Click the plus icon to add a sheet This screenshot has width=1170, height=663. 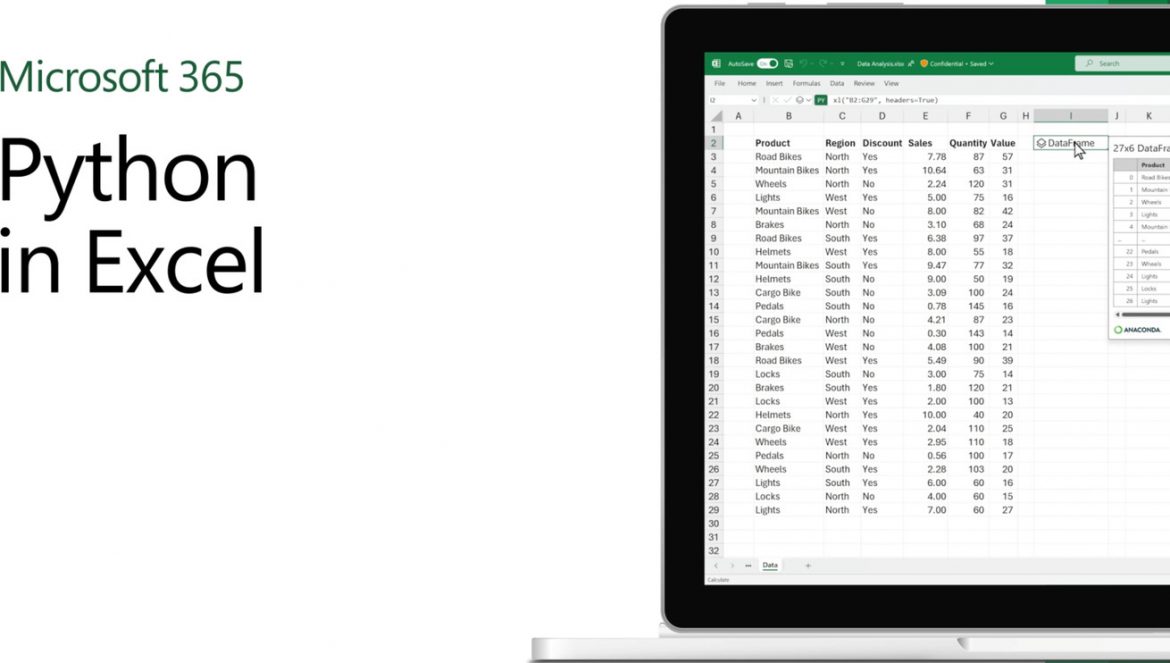[808, 566]
